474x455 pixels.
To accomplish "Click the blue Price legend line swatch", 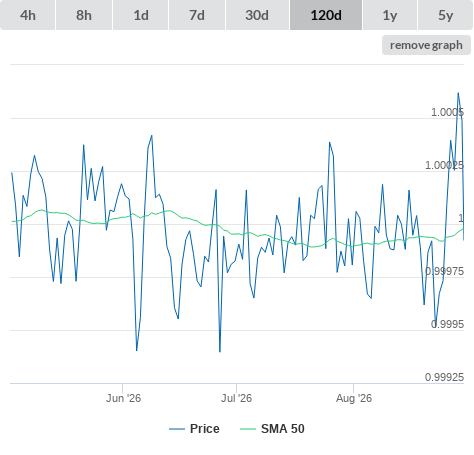I will point(177,429).
